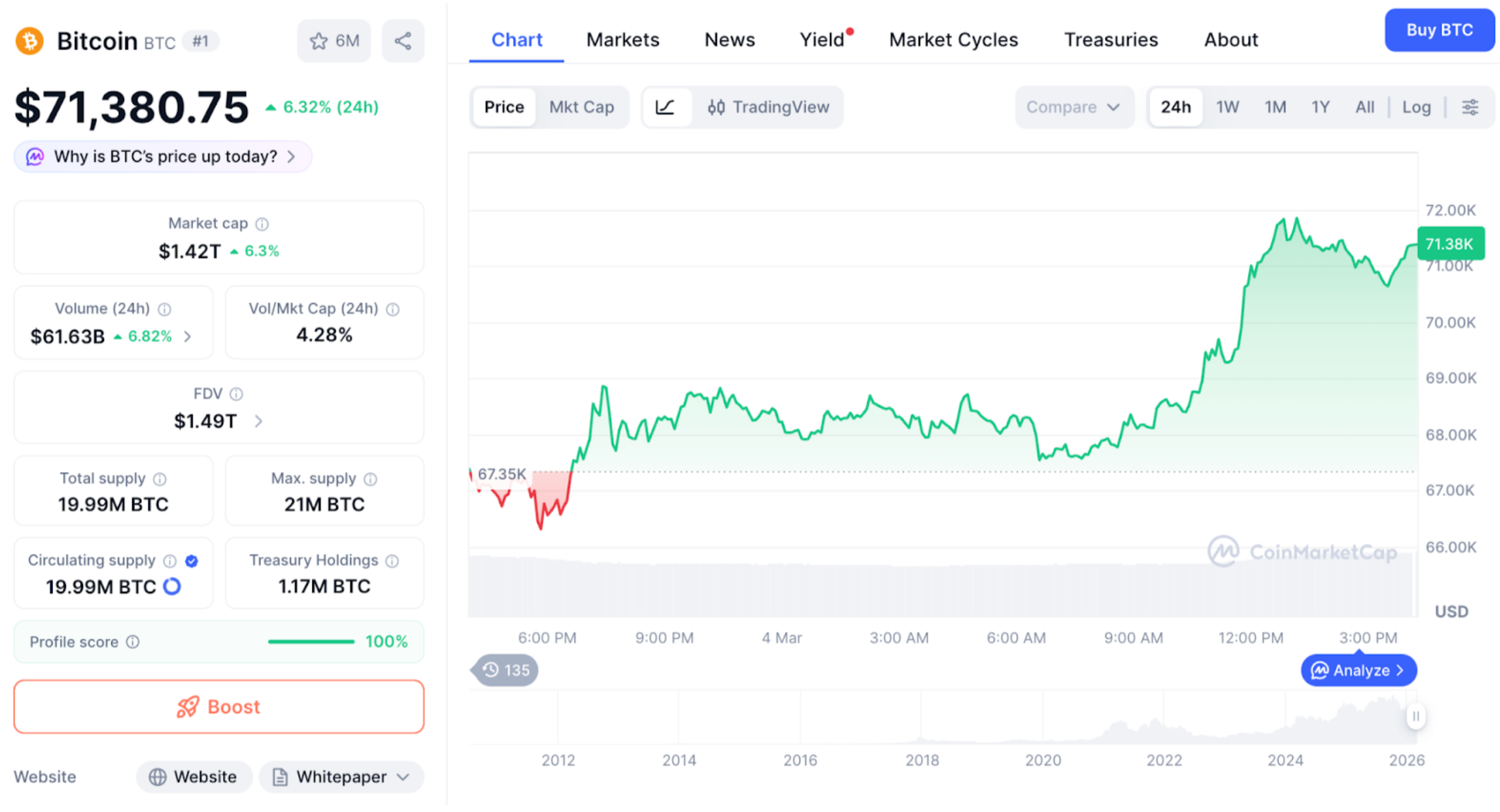Viewport: 1500px width, 812px height.
Task: Click the timeline range slider handle
Action: 1416,716
